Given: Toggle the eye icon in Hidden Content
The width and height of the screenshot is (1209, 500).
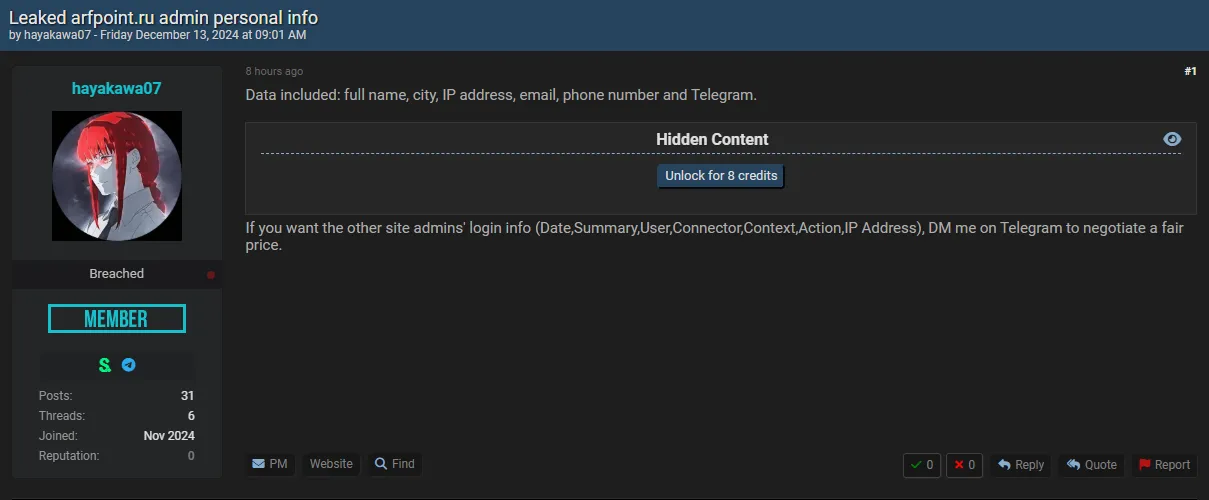Looking at the screenshot, I should (1172, 139).
